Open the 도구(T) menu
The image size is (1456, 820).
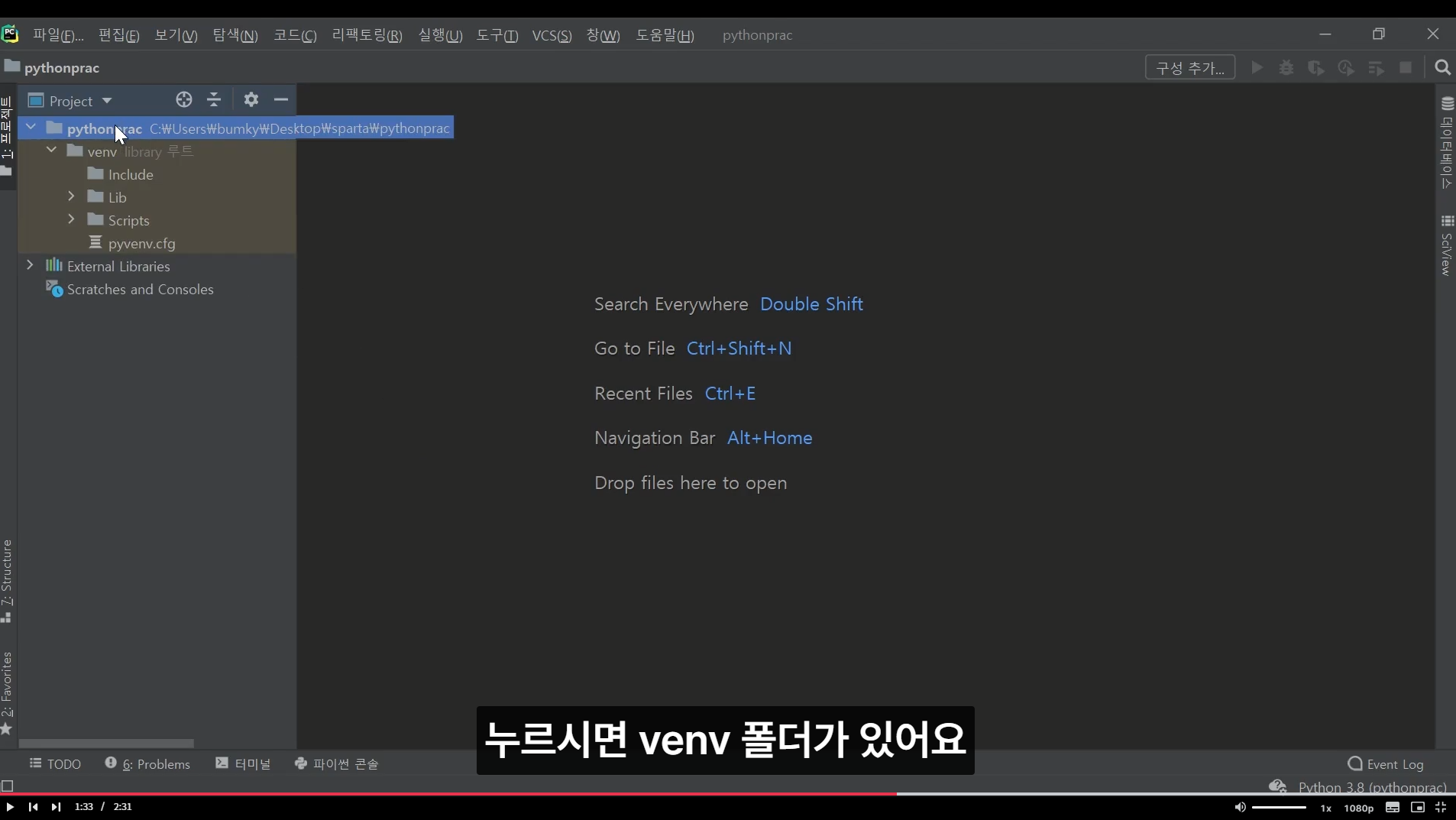(x=497, y=35)
